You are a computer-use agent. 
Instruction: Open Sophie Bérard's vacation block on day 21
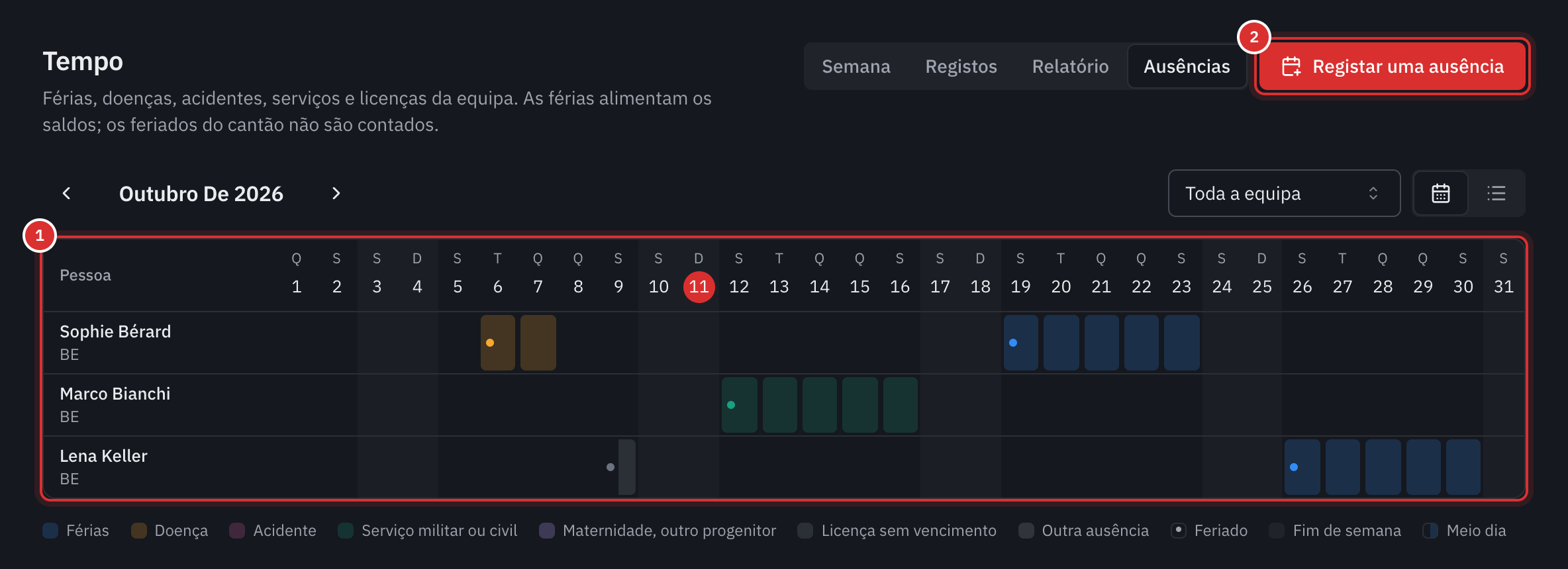(1102, 343)
